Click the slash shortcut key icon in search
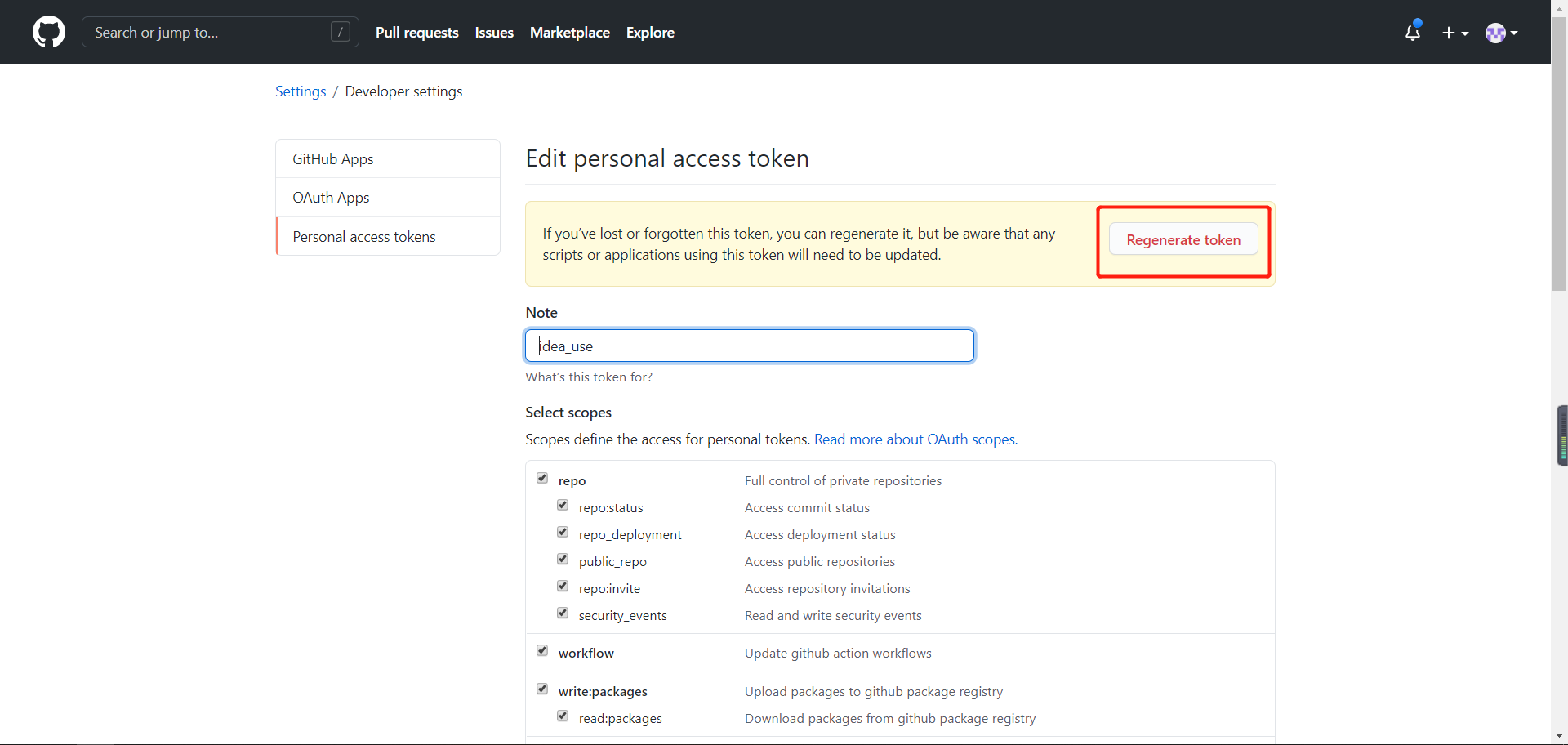Screen dimensions: 1568x745 tap(341, 32)
